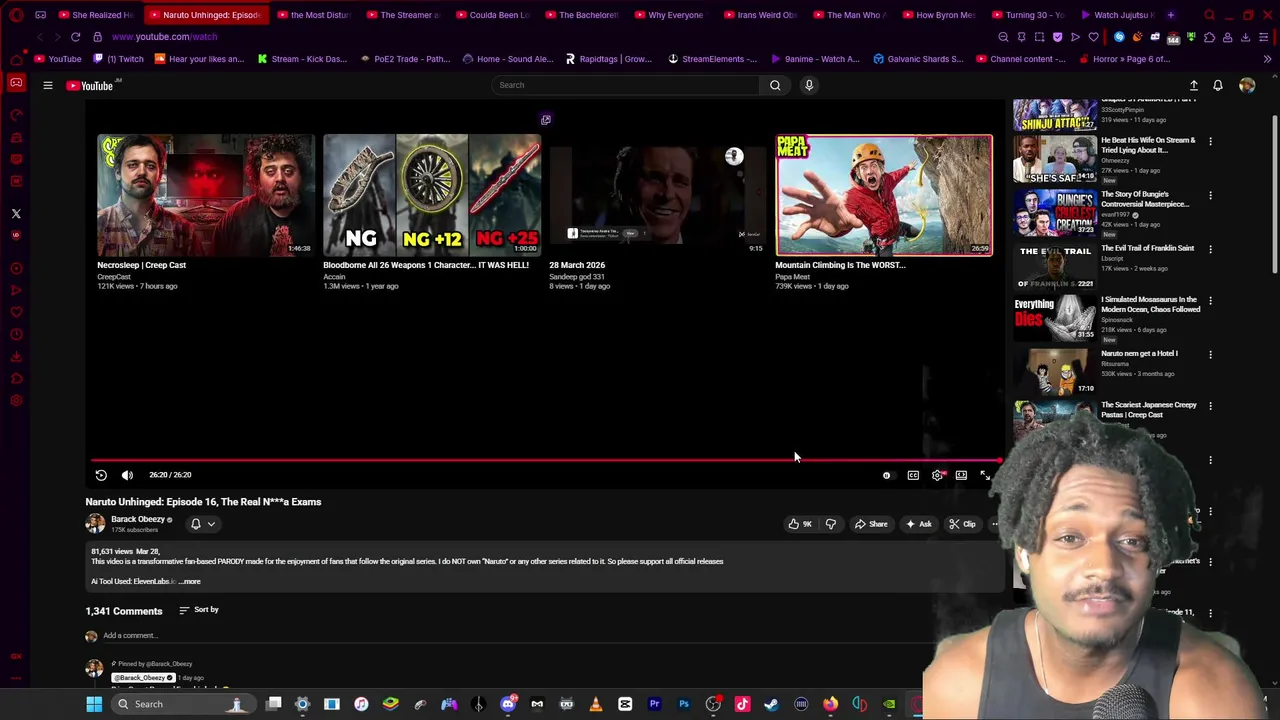Viewport: 1280px width, 720px height.
Task: Open a new browser tab with plus
Action: click(x=1171, y=15)
